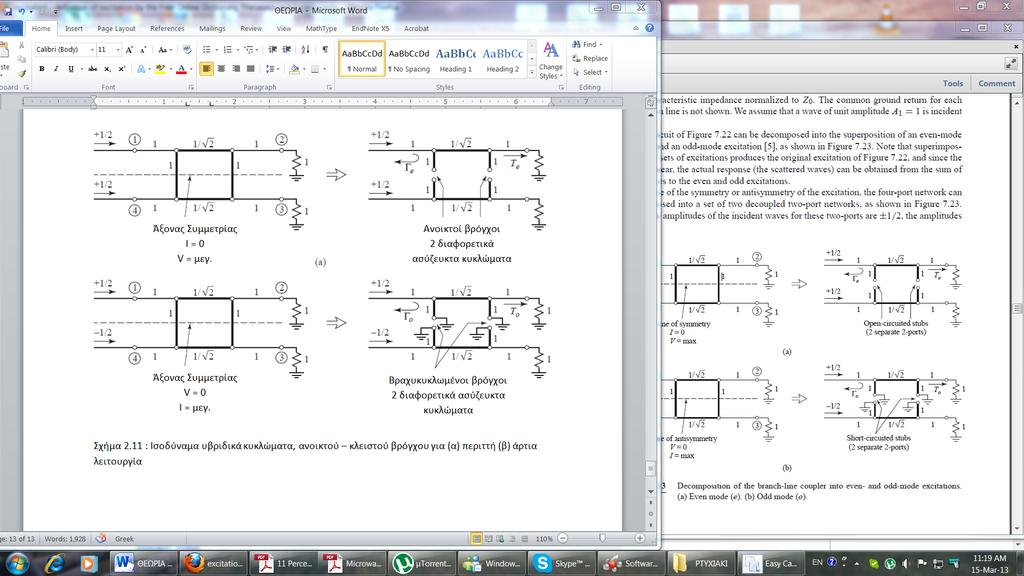Switch to Insert tab

[74, 29]
